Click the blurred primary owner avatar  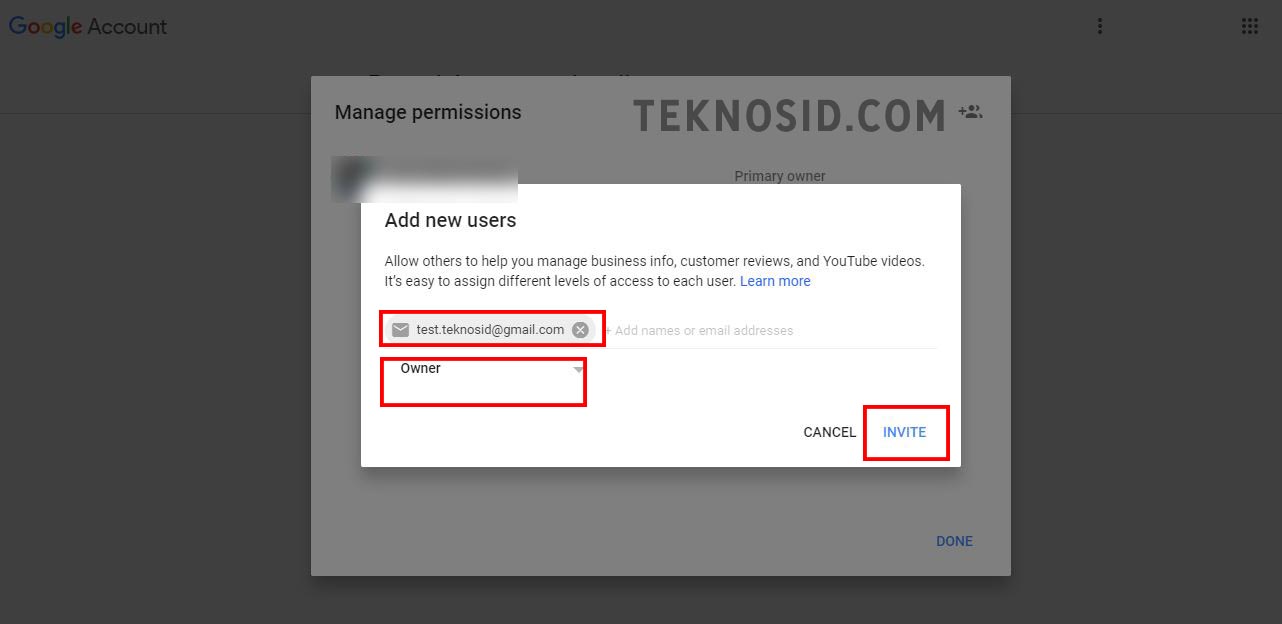click(354, 177)
